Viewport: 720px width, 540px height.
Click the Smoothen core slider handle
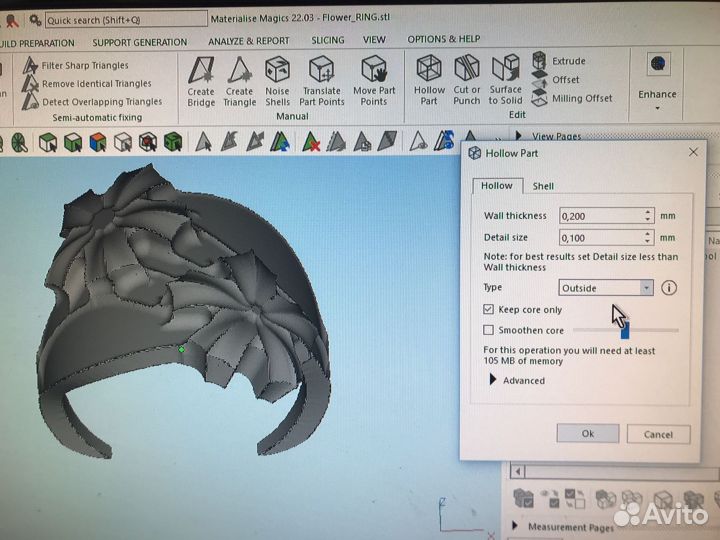(625, 330)
